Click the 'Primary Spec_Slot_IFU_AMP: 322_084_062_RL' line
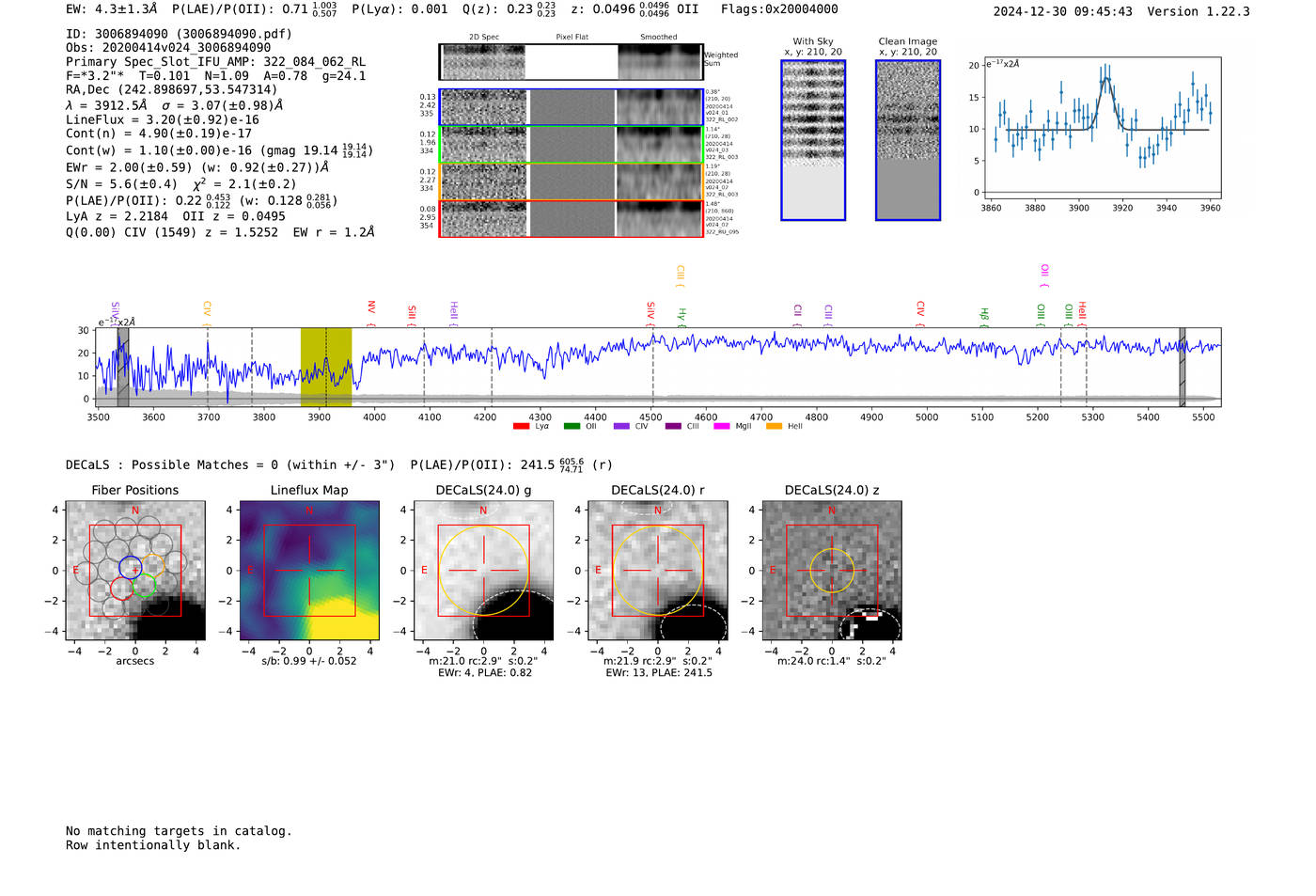Screen dimensions: 1316x896 215,61
